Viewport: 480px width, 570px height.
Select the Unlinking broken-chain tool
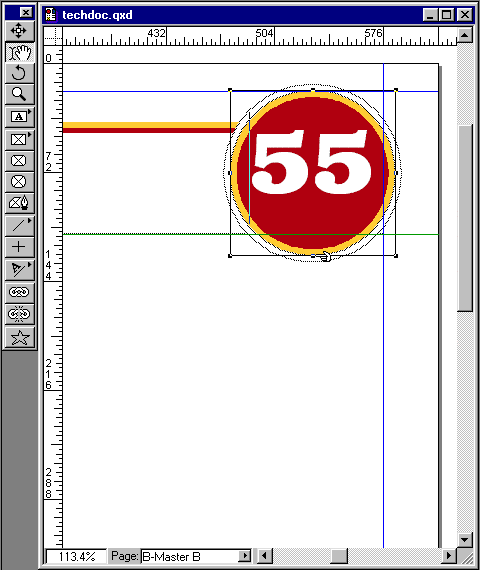click(20, 314)
